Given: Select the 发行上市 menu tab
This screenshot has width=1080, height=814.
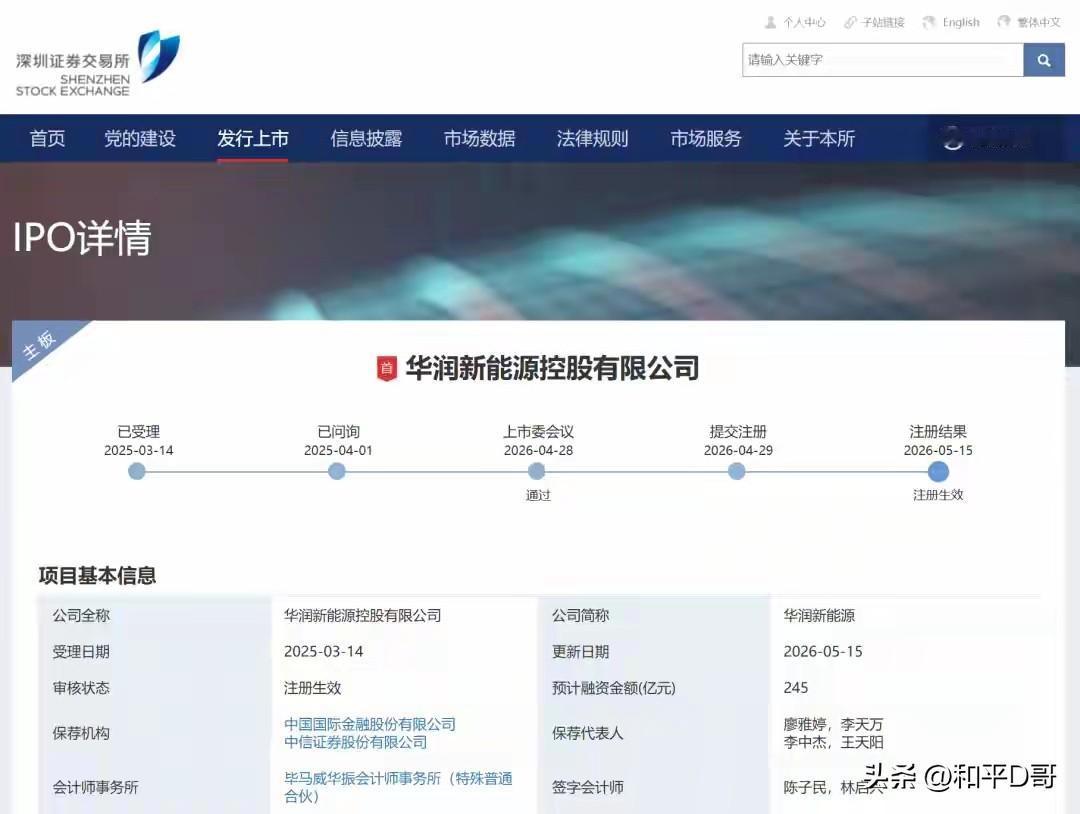Looking at the screenshot, I should point(253,138).
